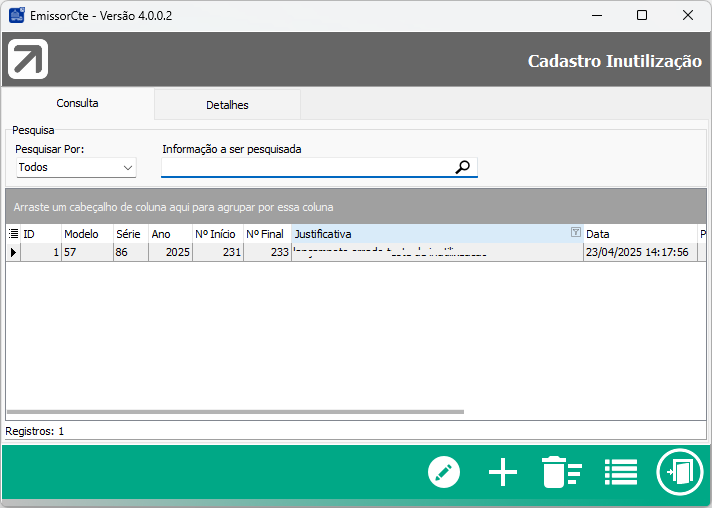Click the list view icon

click(621, 472)
